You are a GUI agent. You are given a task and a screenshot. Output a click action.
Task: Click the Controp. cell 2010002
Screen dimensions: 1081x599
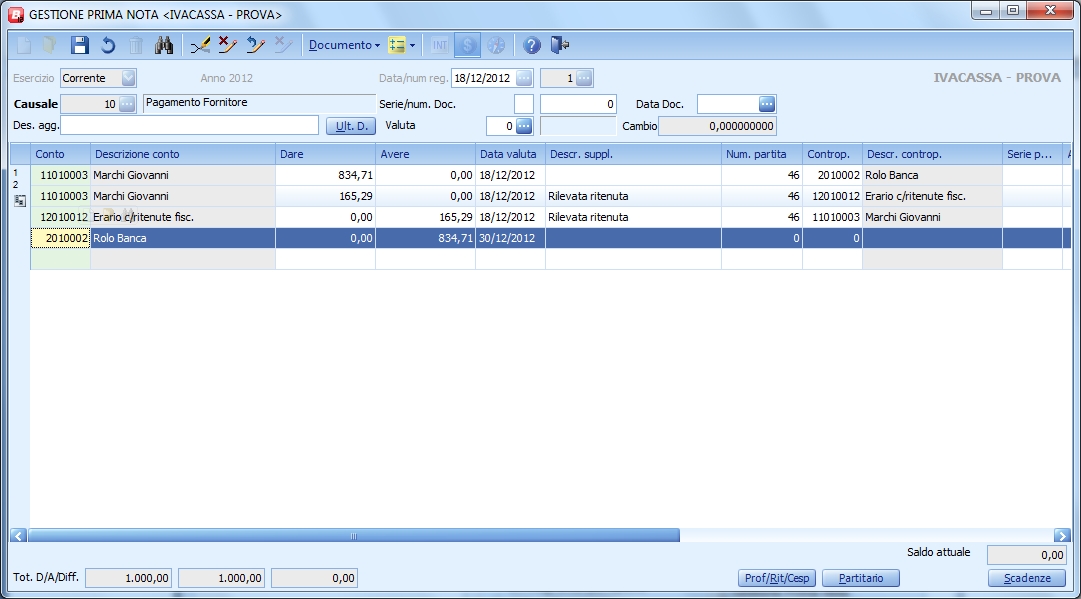coord(833,175)
